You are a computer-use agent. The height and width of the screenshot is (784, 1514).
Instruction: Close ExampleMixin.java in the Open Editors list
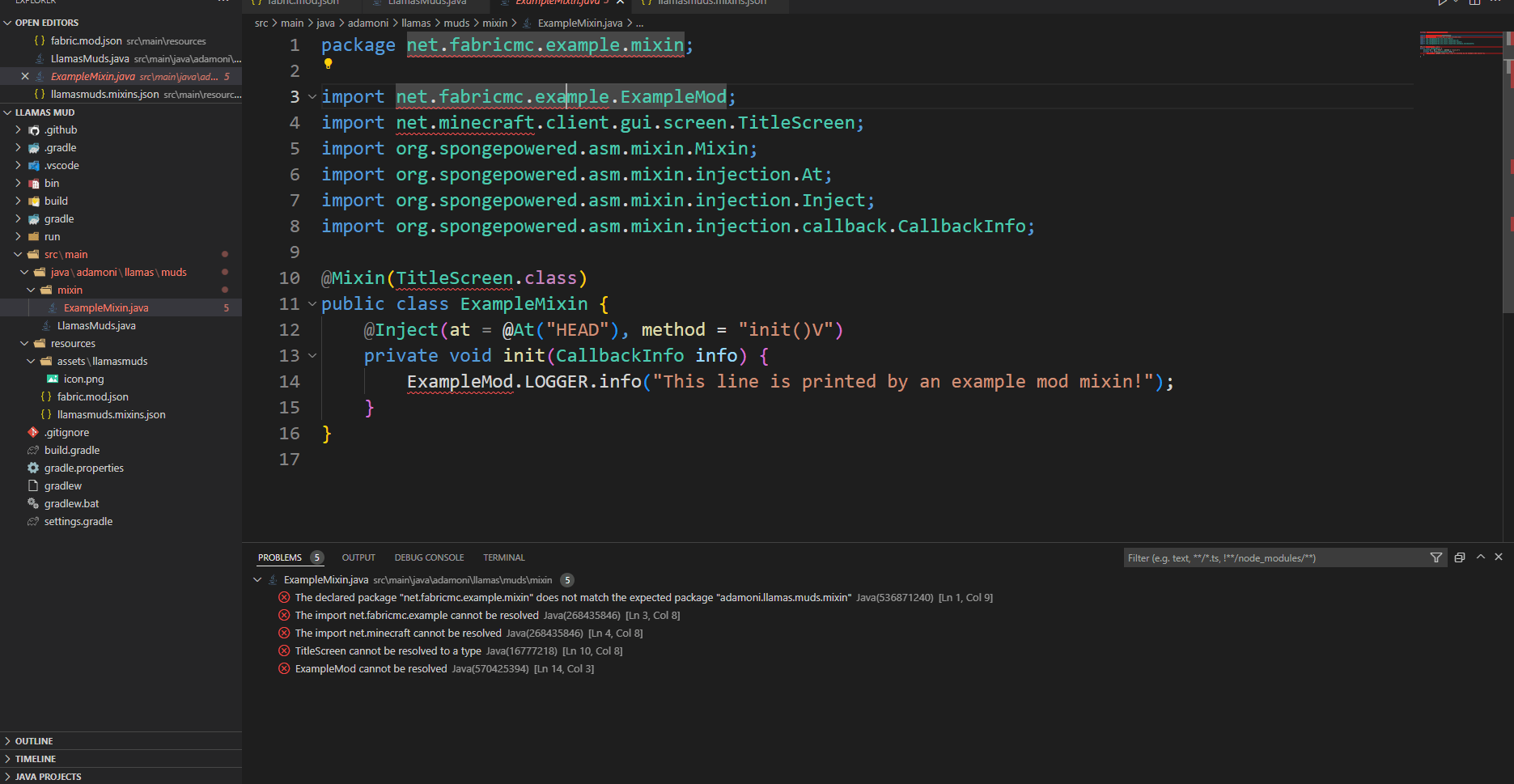[x=25, y=76]
